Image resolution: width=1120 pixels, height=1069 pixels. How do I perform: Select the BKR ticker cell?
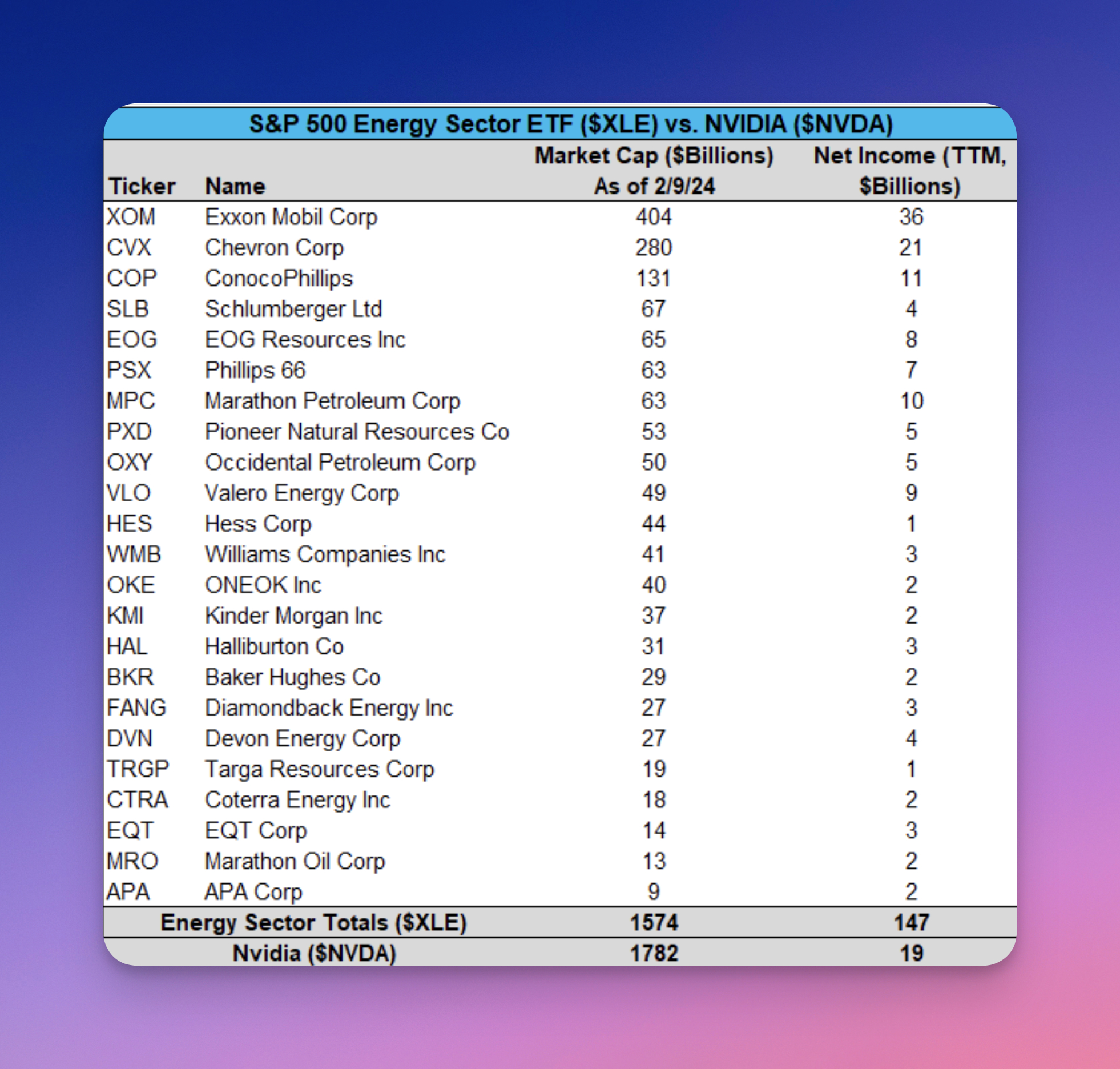tap(130, 677)
